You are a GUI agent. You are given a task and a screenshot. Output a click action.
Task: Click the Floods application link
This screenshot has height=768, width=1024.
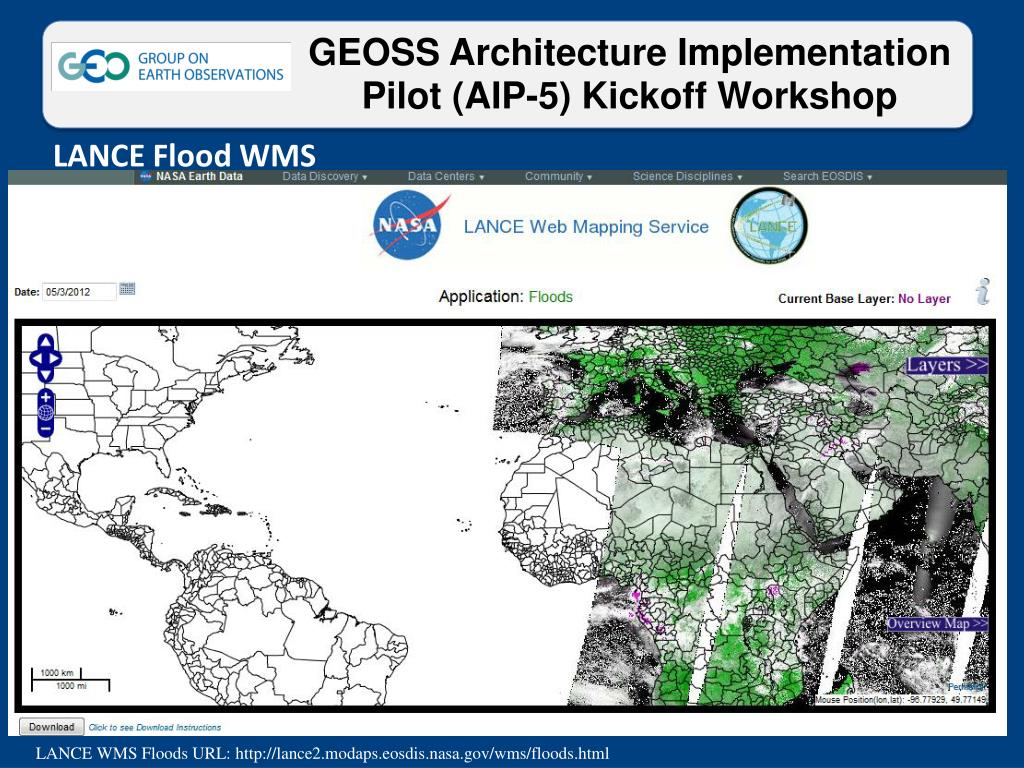pos(551,296)
